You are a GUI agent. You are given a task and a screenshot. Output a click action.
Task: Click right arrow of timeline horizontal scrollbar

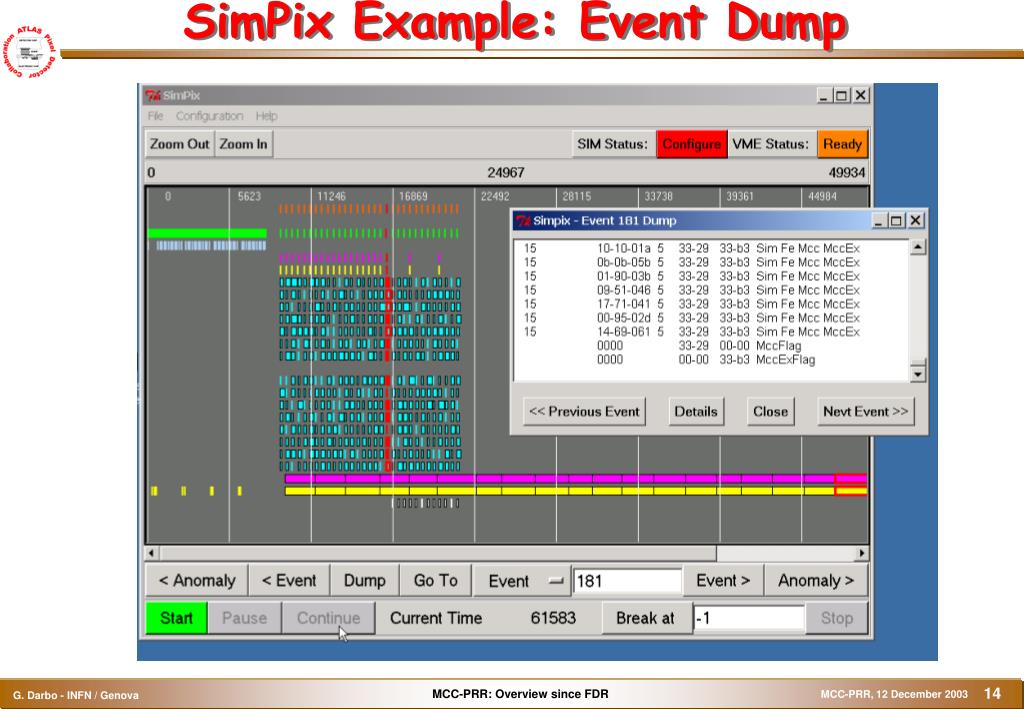(x=862, y=554)
